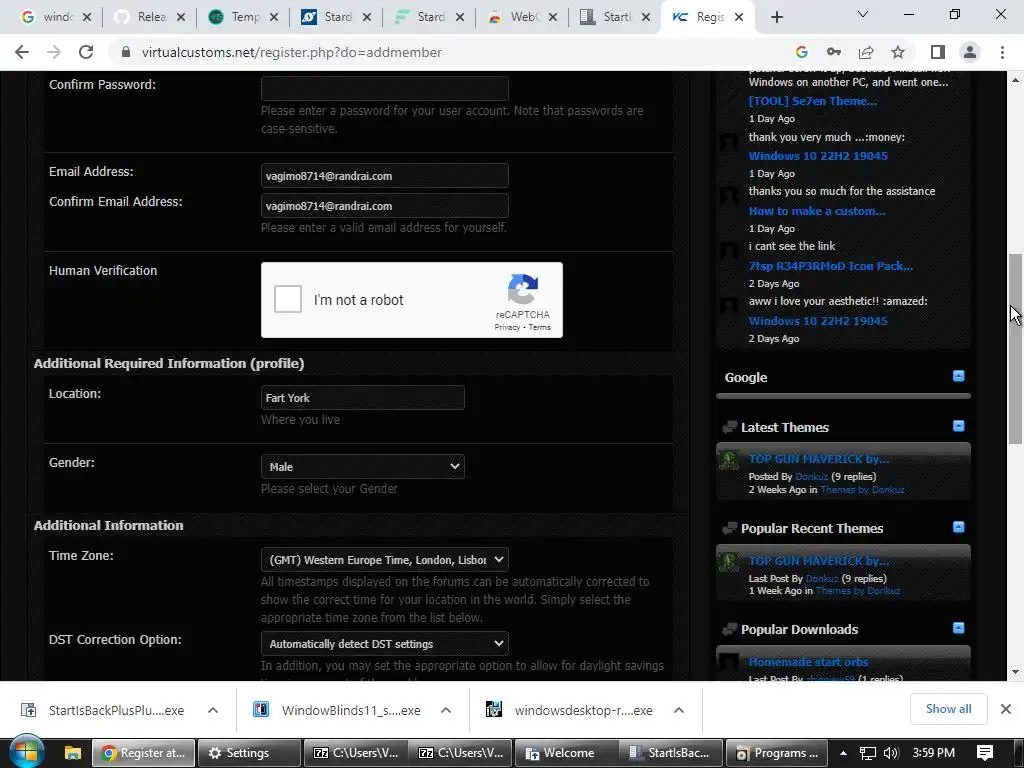The width and height of the screenshot is (1024, 768).
Task: Open the Time Zone dropdown
Action: 385,560
